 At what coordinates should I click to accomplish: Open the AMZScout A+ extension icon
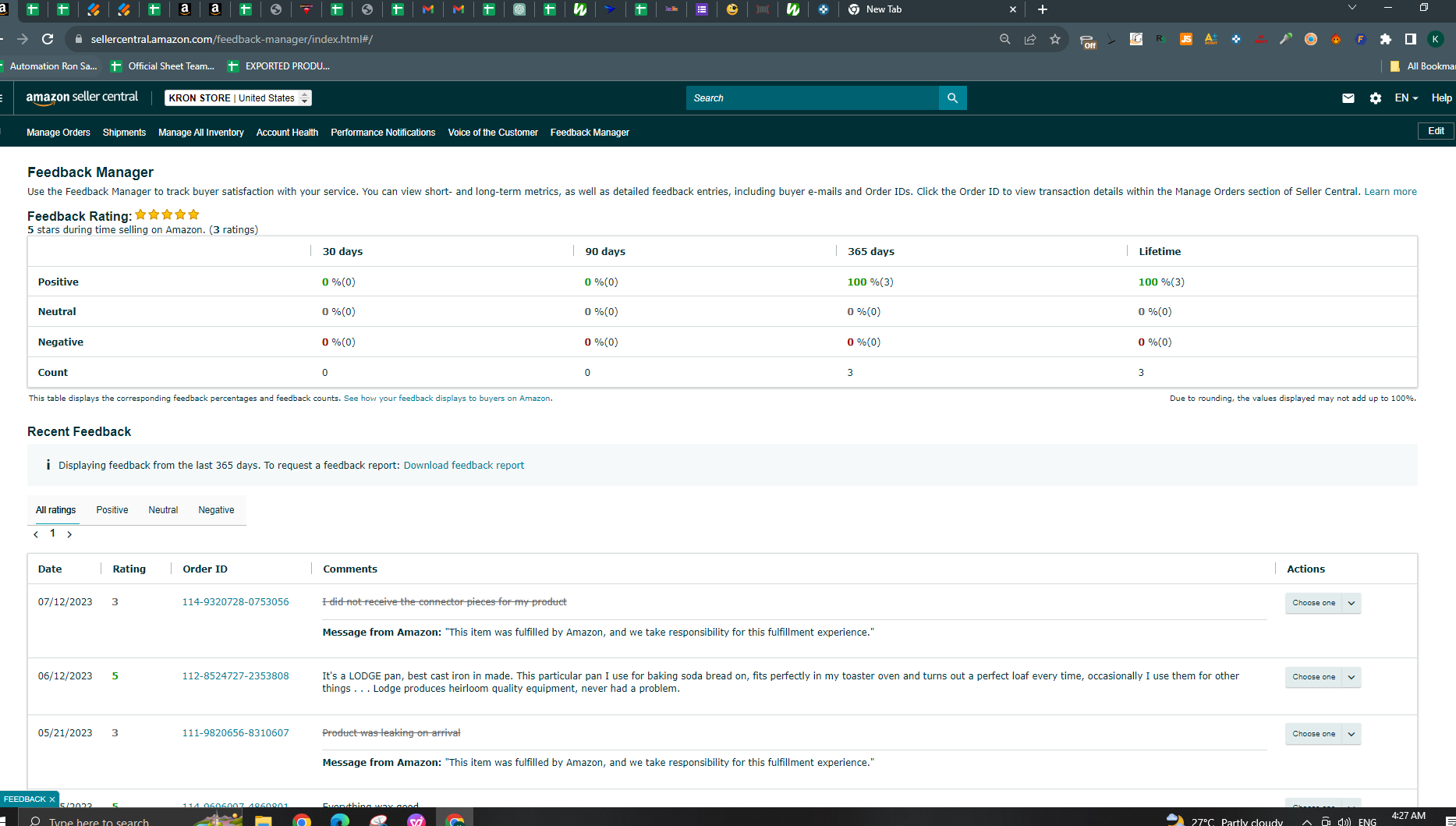pyautogui.click(x=1211, y=39)
